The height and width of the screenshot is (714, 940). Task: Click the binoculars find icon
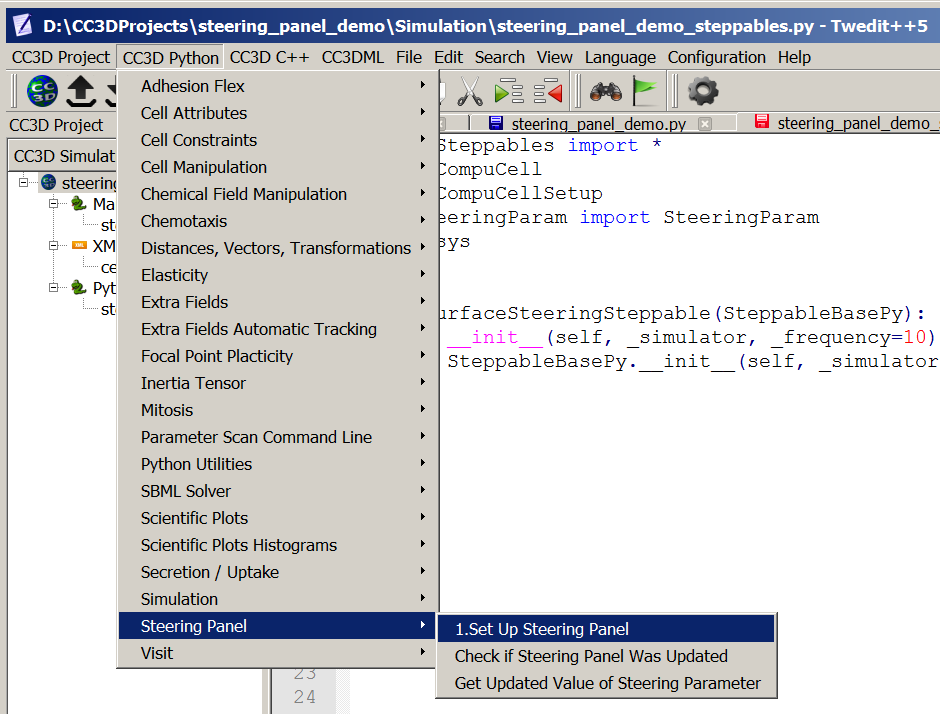pos(606,92)
